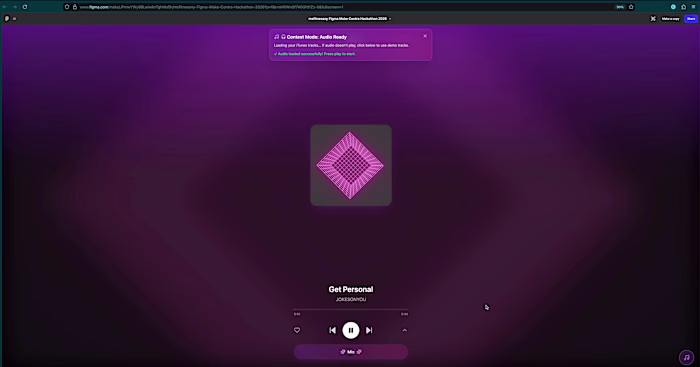This screenshot has width=700, height=367.
Task: Dismiss the Contest Mode audio notification
Action: point(425,36)
